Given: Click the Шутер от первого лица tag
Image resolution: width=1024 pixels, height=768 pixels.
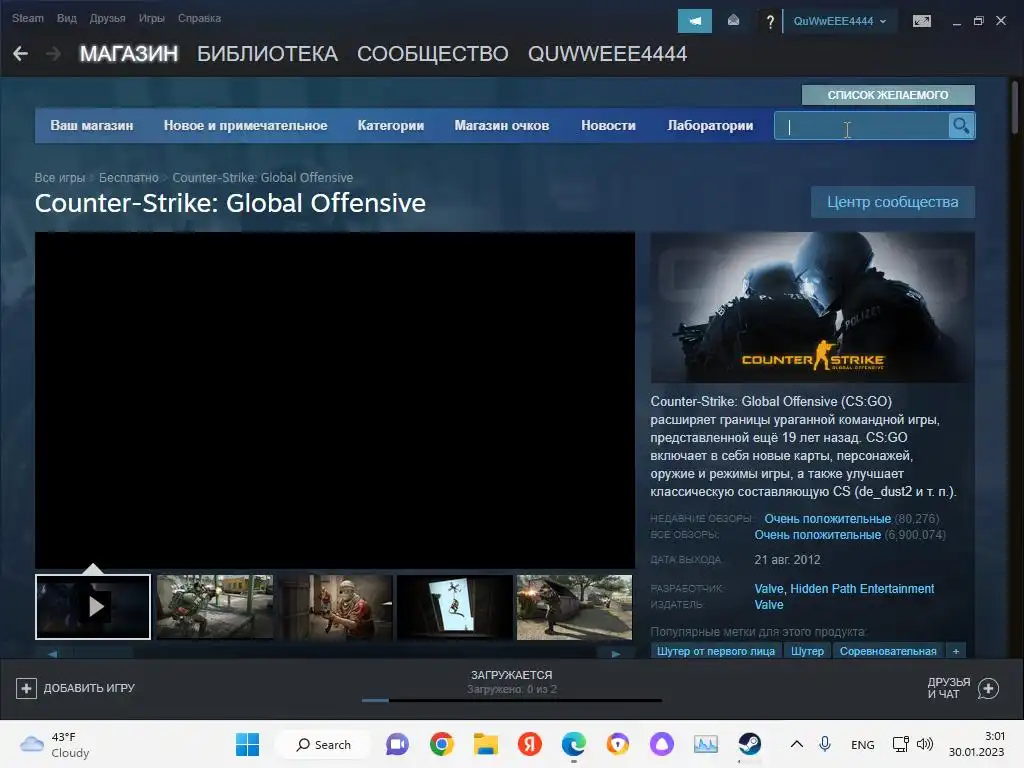Looking at the screenshot, I should [715, 651].
